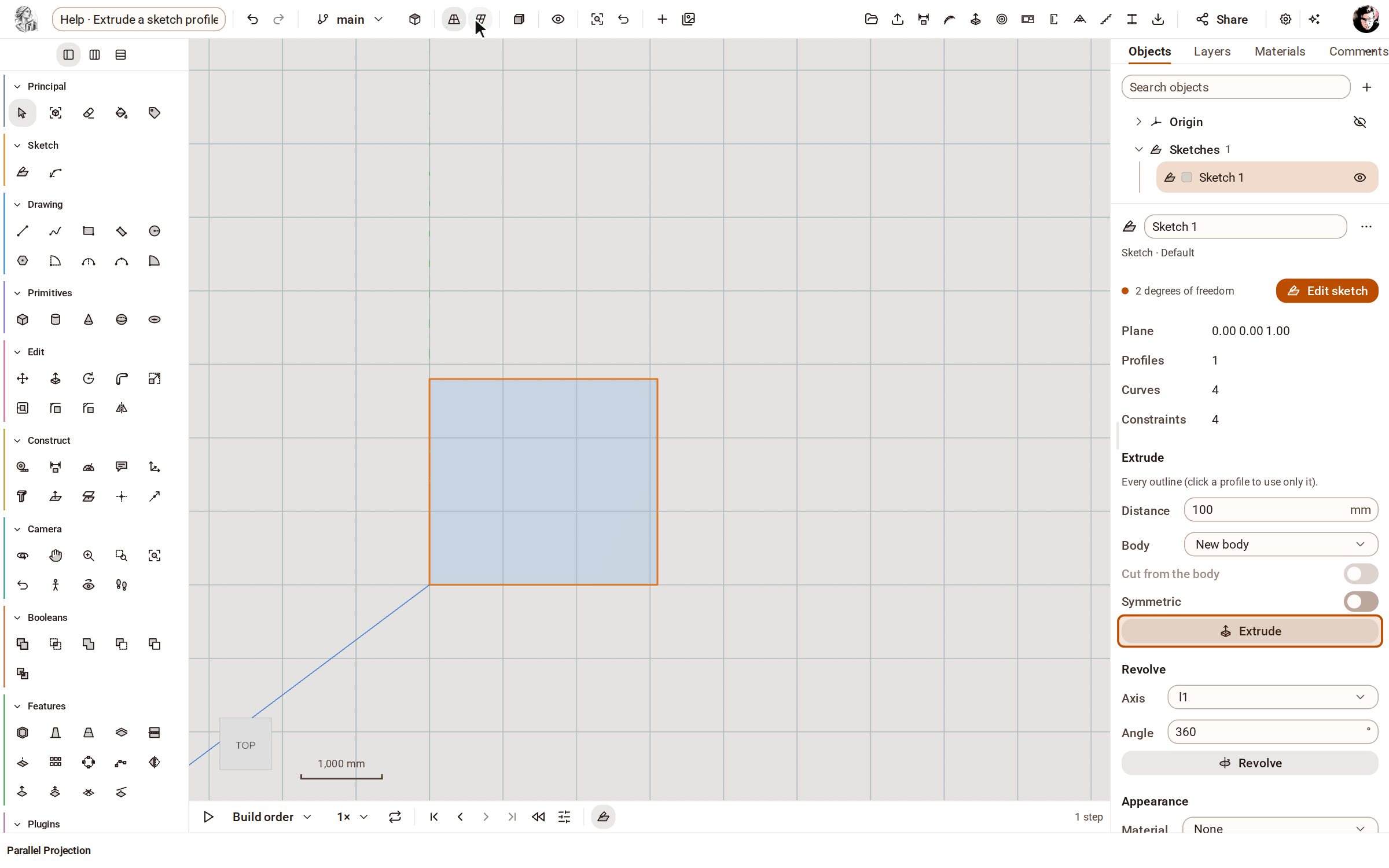Image resolution: width=1389 pixels, height=868 pixels.
Task: Select the Mirror tool in Edit
Action: 121,408
